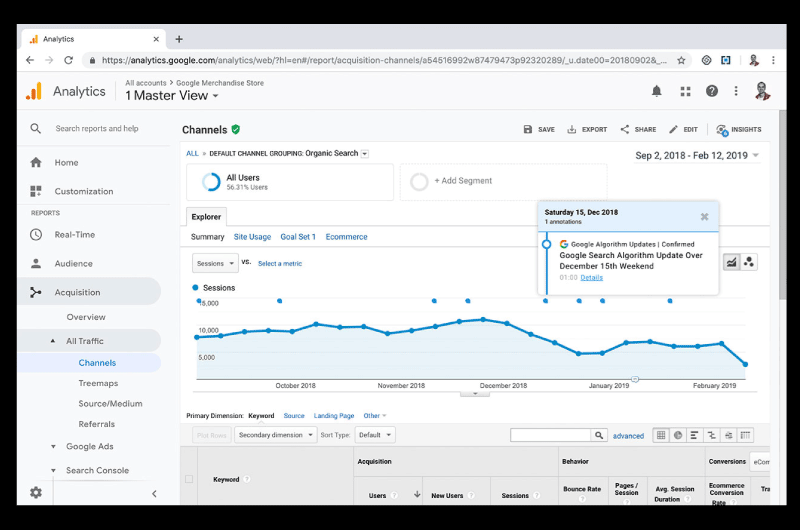
Task: Open Secondary dimension dropdown
Action: (276, 435)
